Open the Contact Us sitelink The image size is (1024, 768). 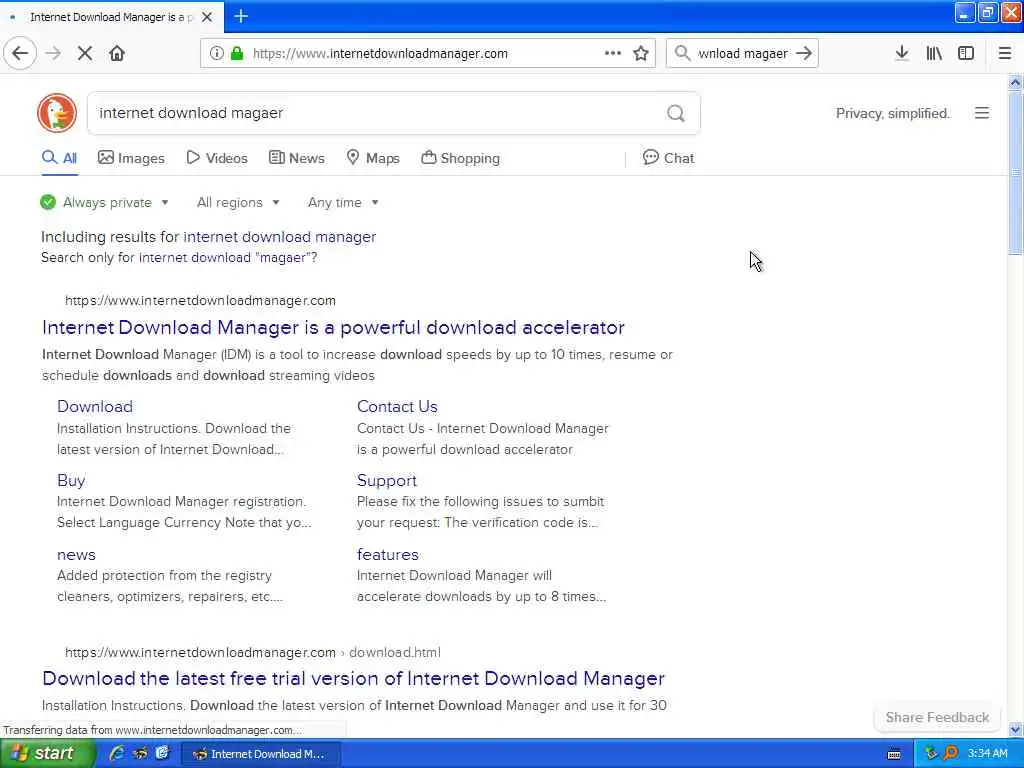coord(397,406)
